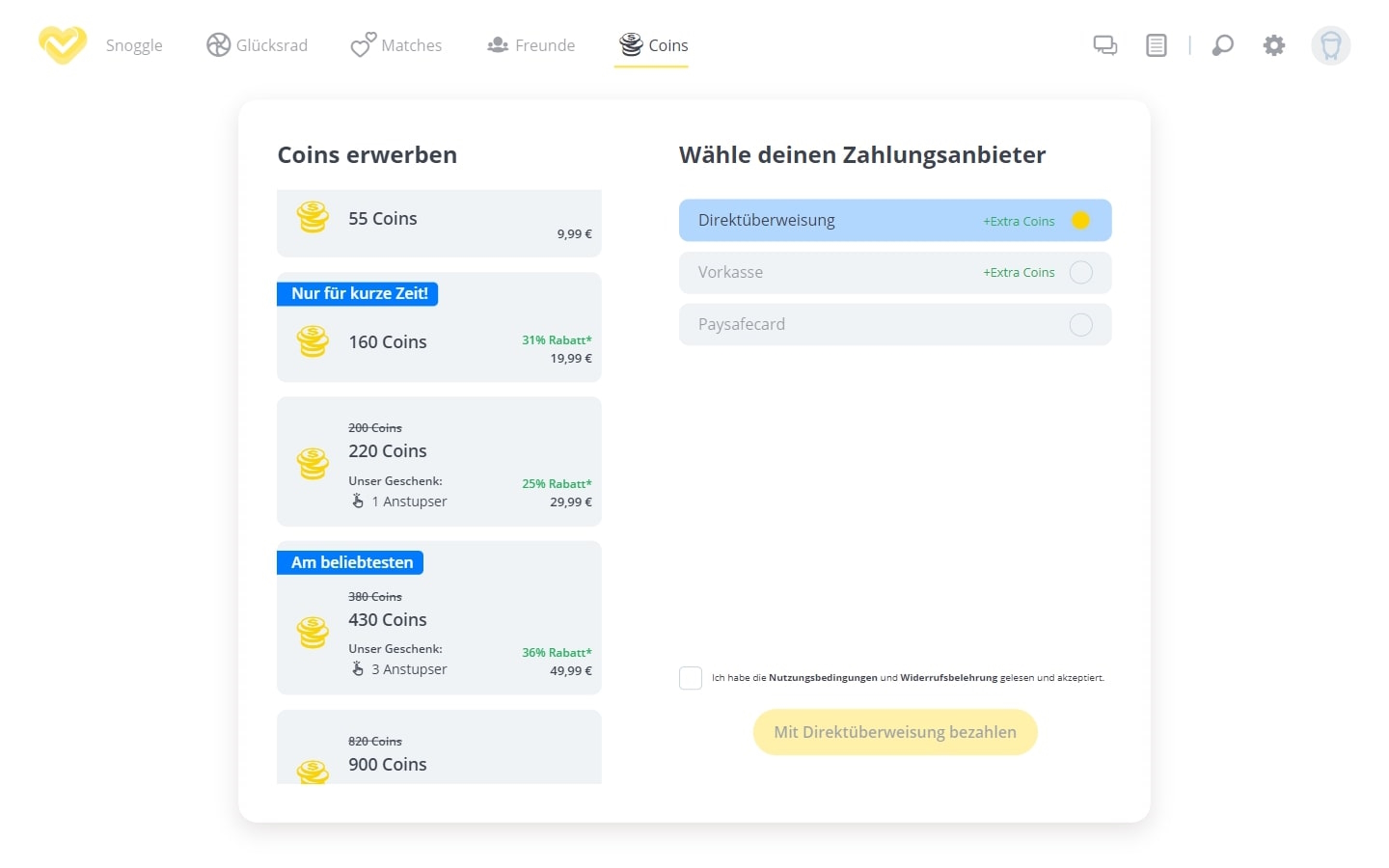Open your profile avatar icon
This screenshot has height=868, width=1389.
1330,45
